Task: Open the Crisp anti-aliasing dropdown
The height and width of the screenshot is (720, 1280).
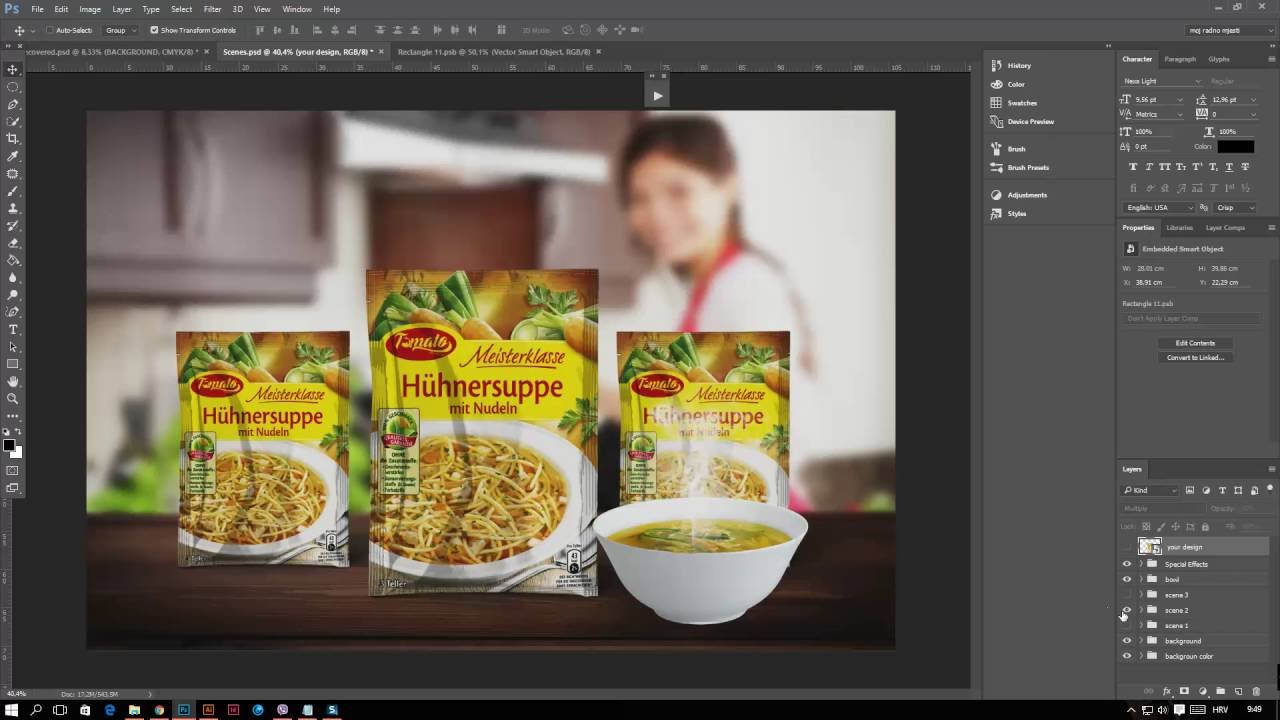Action: (1236, 207)
